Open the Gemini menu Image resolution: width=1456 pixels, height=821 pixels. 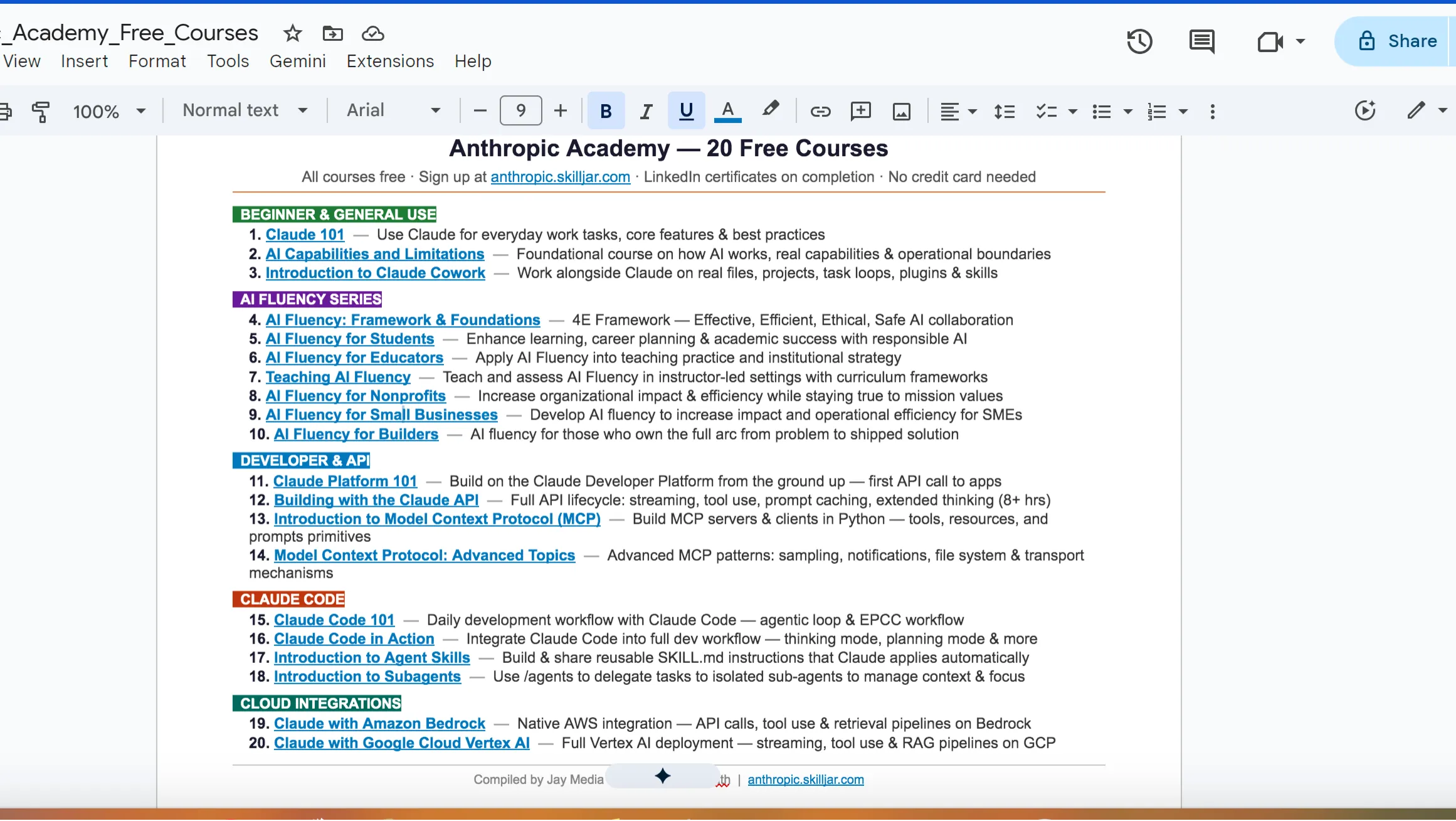tap(298, 61)
